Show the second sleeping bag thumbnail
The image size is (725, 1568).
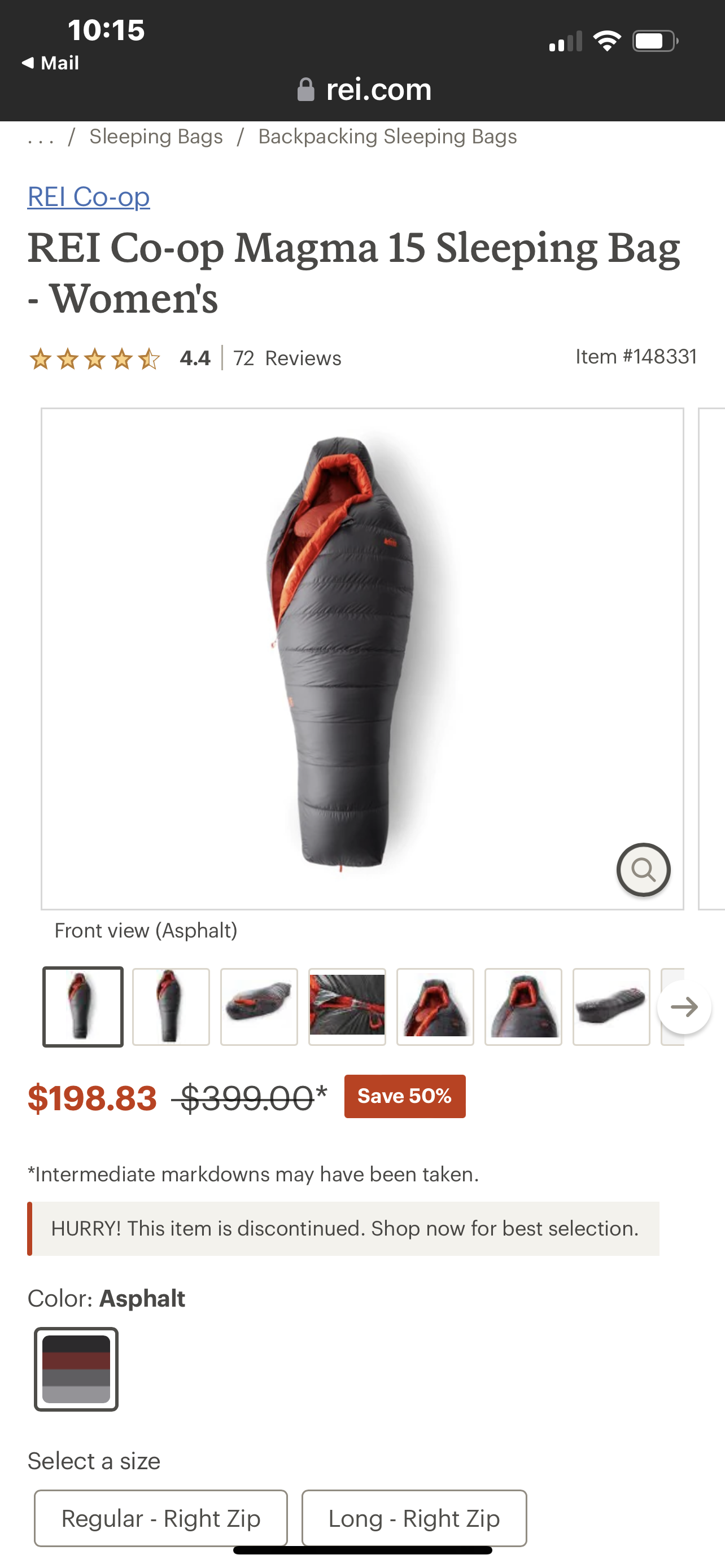(x=171, y=1007)
